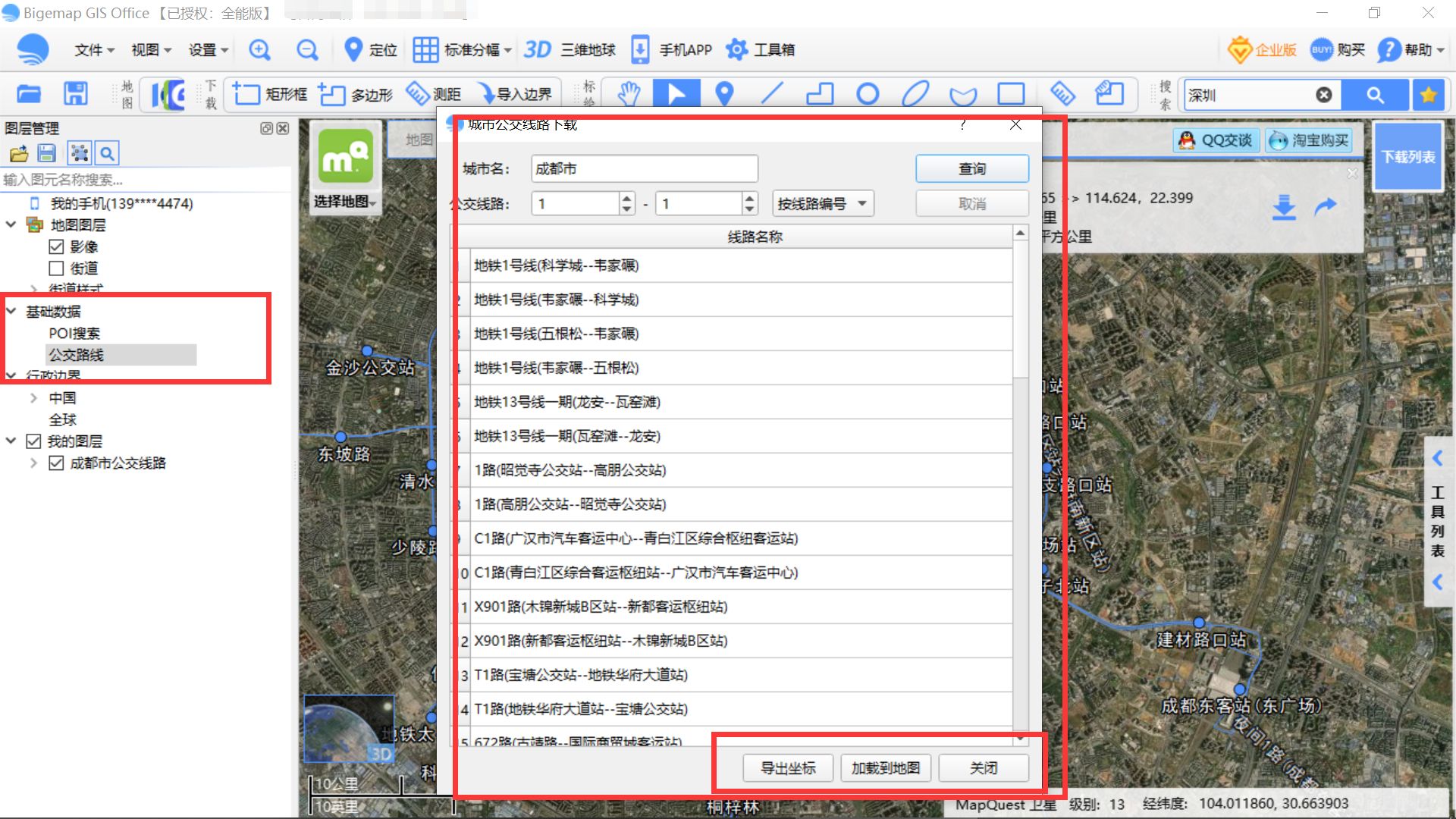
Task: Open the 文件 menu
Action: (x=94, y=50)
